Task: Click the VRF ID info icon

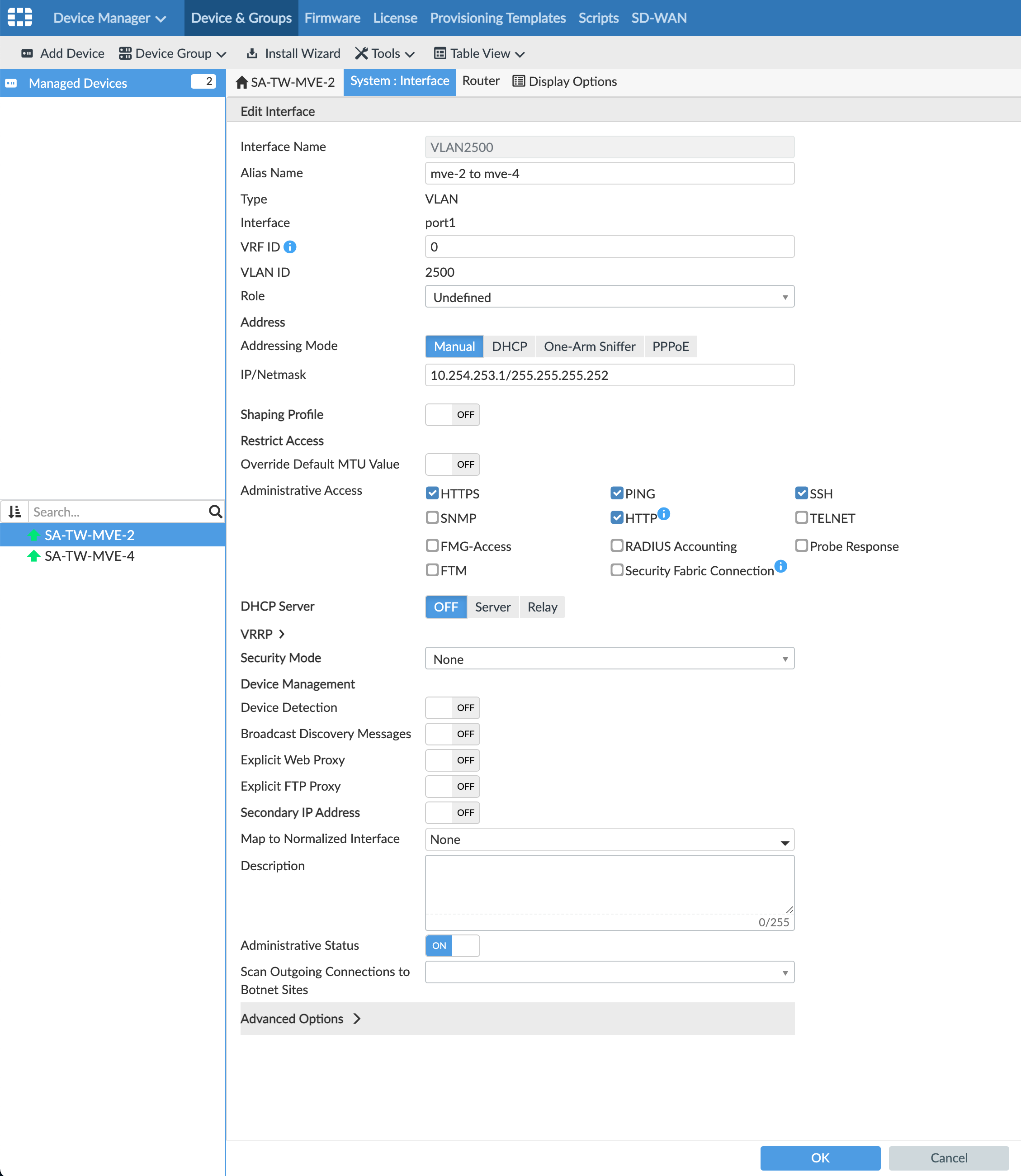Action: click(x=290, y=247)
